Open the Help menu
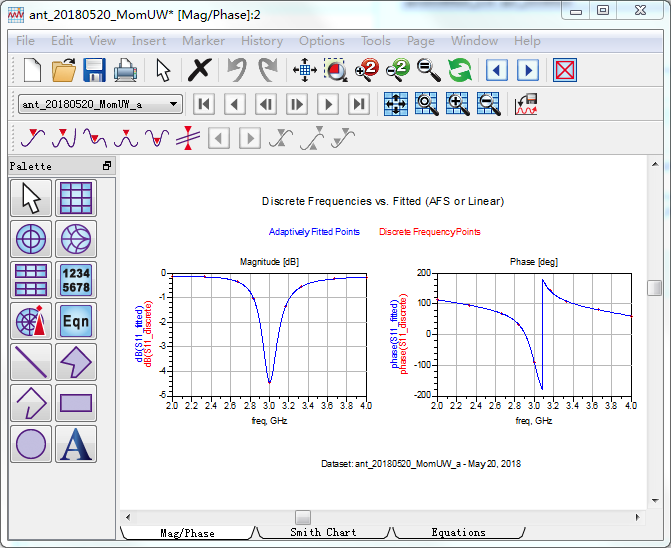The width and height of the screenshot is (671, 548). click(527, 41)
